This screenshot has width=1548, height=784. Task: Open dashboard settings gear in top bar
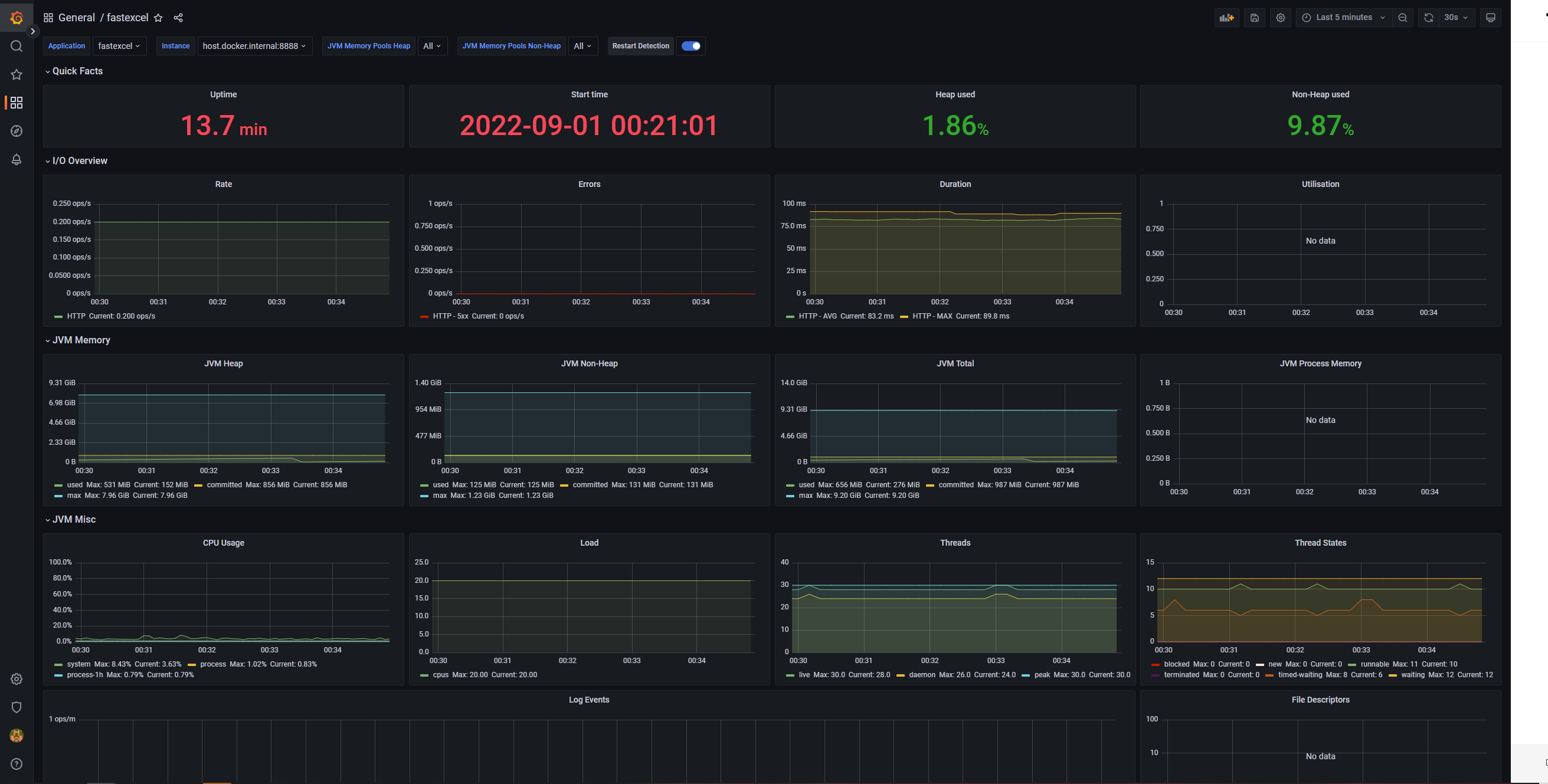click(x=1280, y=18)
